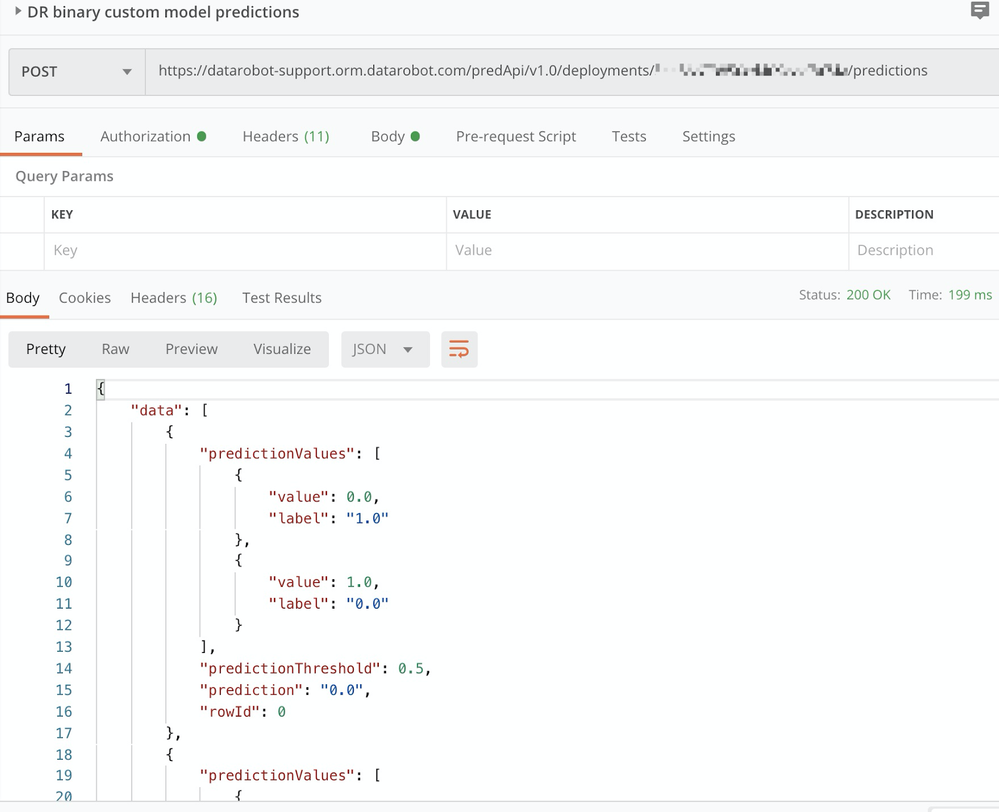
Task: Switch to the Authorization tab
Action: [145, 136]
